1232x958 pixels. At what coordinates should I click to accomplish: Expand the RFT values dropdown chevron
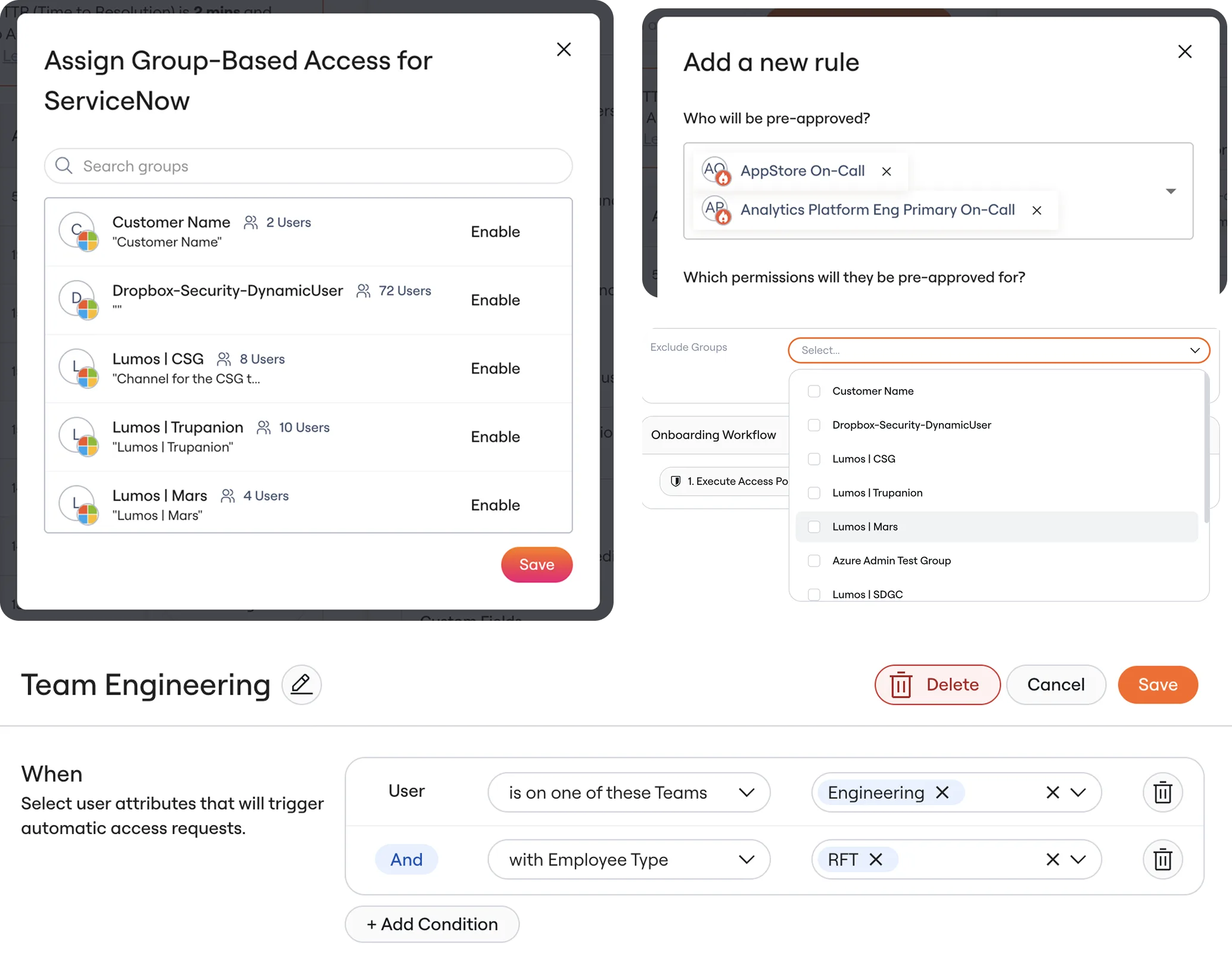point(1078,859)
